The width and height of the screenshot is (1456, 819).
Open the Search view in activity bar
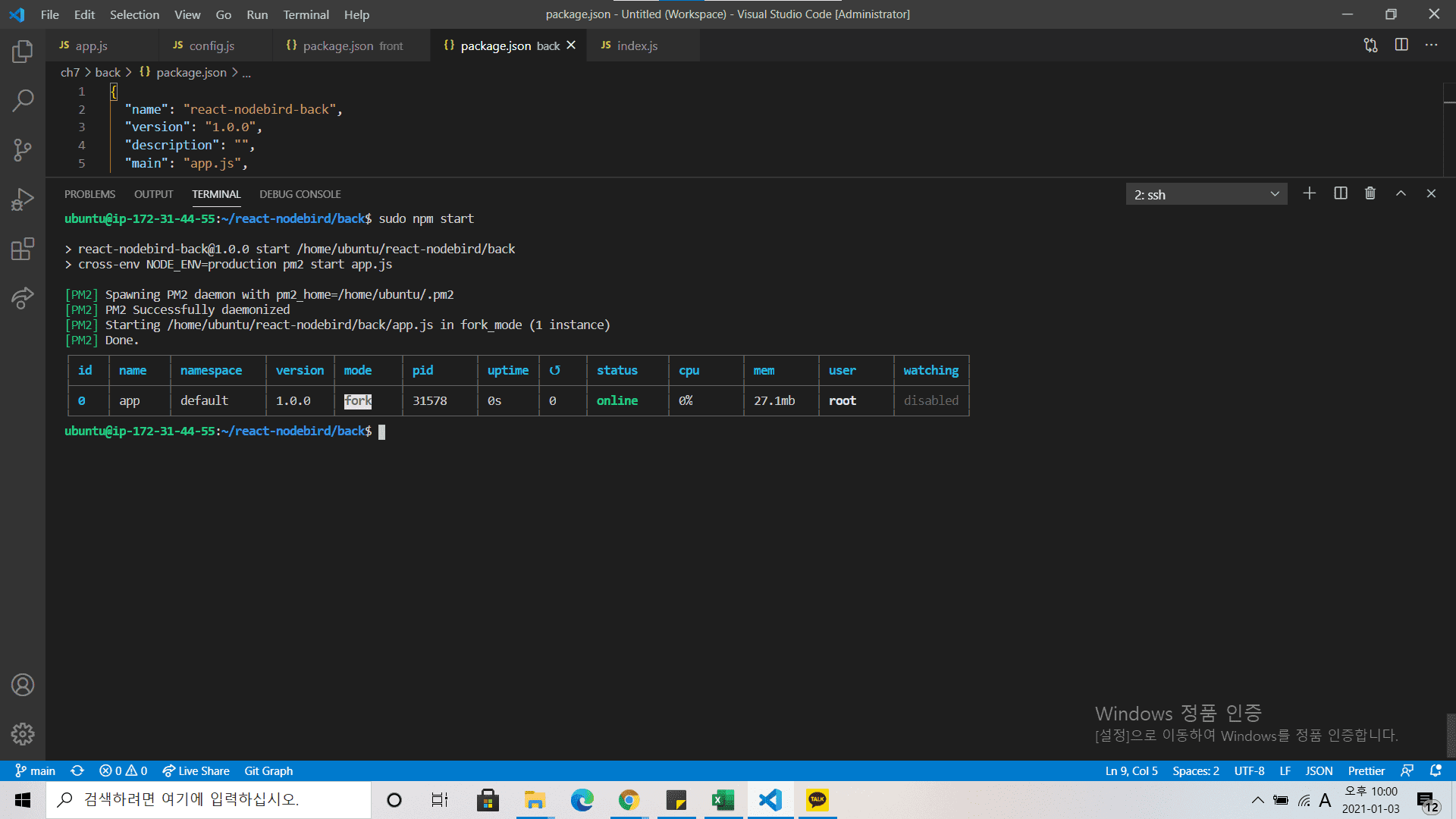pyautogui.click(x=23, y=100)
